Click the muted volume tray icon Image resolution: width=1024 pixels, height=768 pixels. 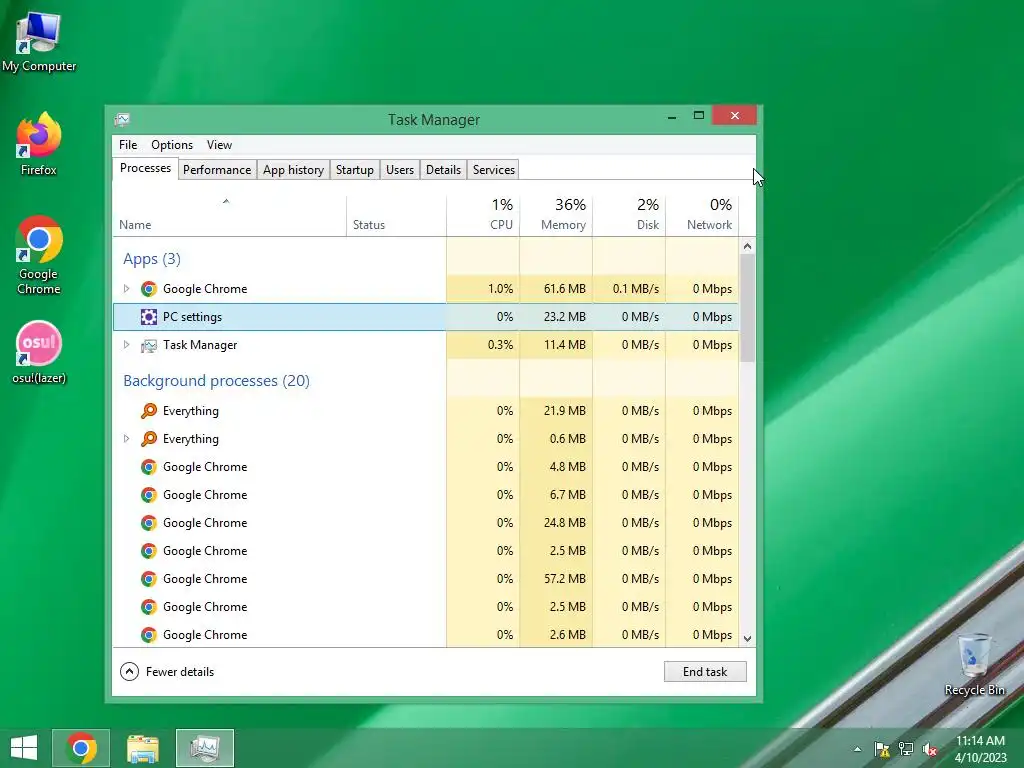click(x=930, y=749)
